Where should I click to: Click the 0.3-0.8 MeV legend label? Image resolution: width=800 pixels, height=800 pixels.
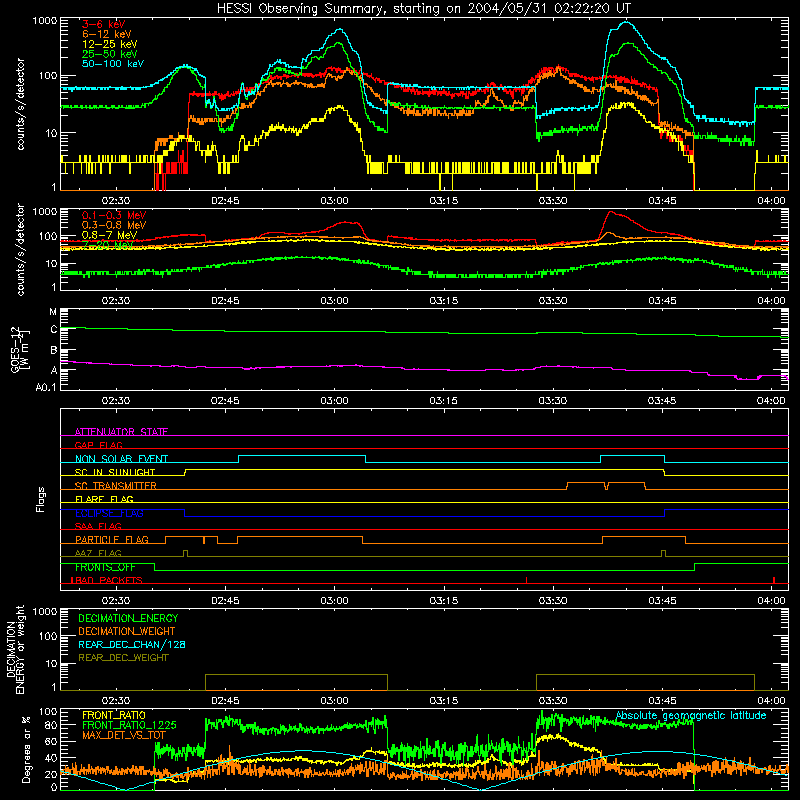(x=114, y=225)
